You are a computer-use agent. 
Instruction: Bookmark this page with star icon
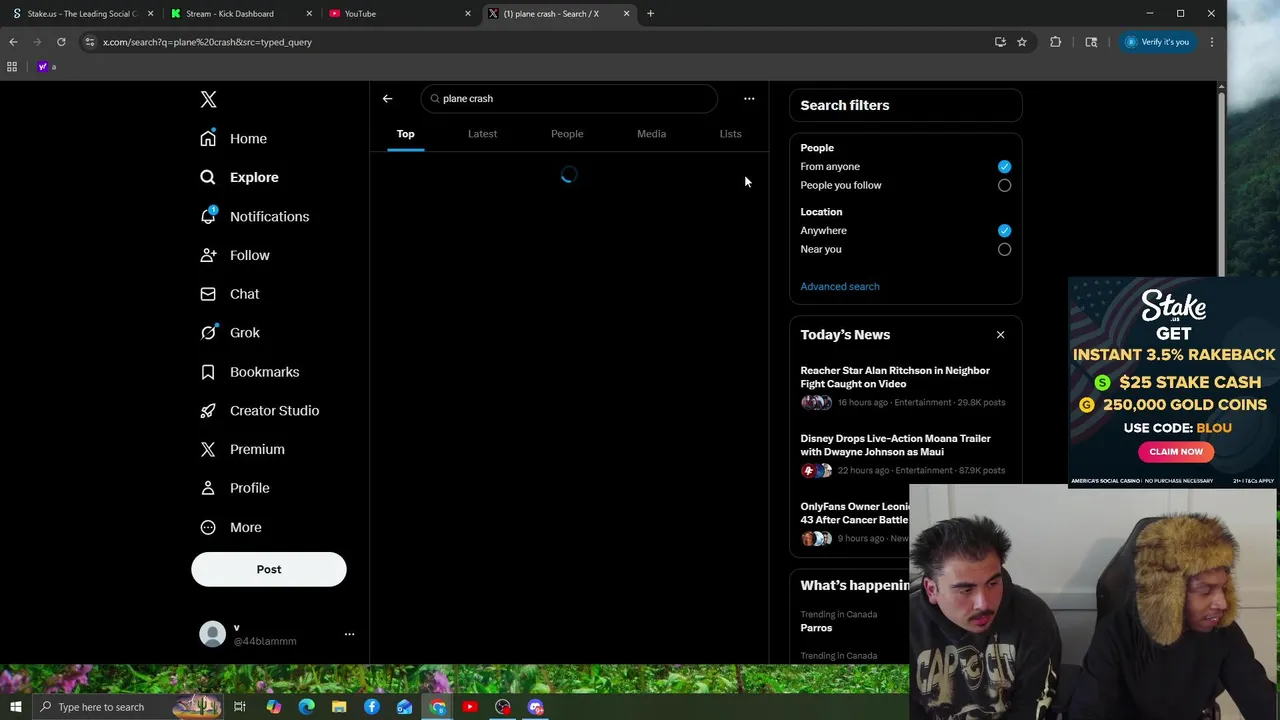pos(1022,42)
